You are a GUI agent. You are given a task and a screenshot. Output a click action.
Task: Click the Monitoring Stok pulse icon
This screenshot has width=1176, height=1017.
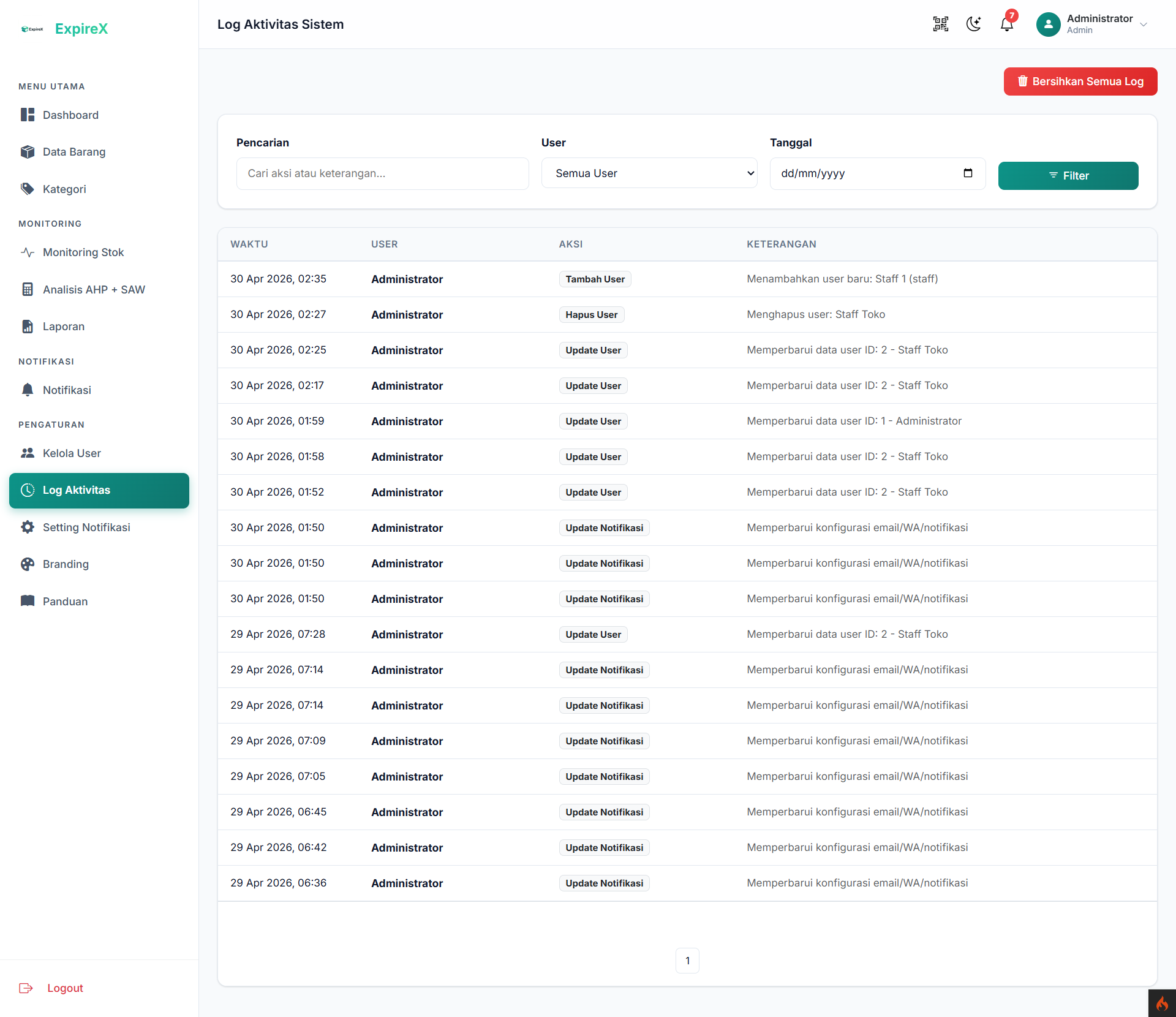point(28,252)
